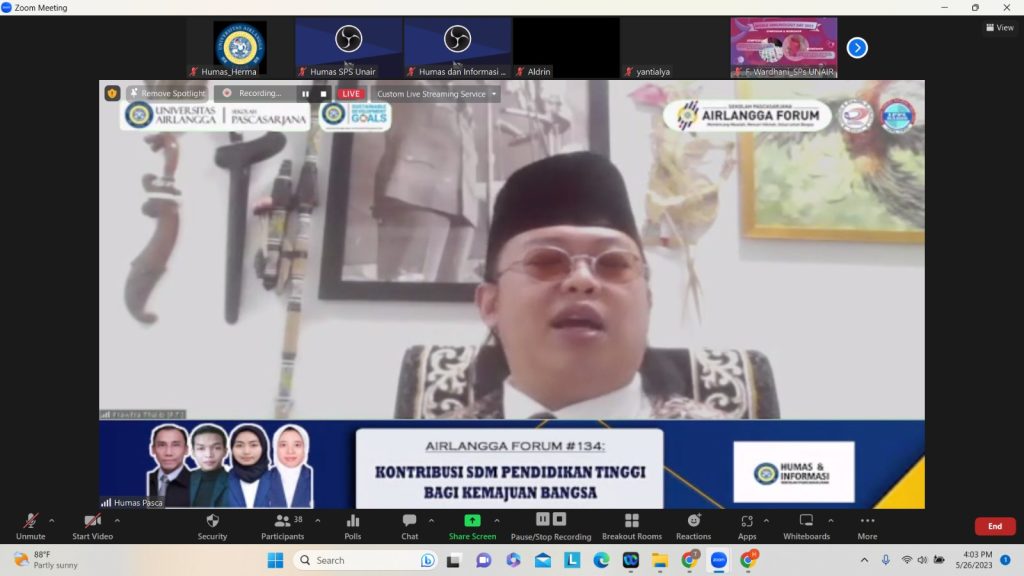The image size is (1024, 576).
Task: Click the green Share Screen button
Action: 472,526
